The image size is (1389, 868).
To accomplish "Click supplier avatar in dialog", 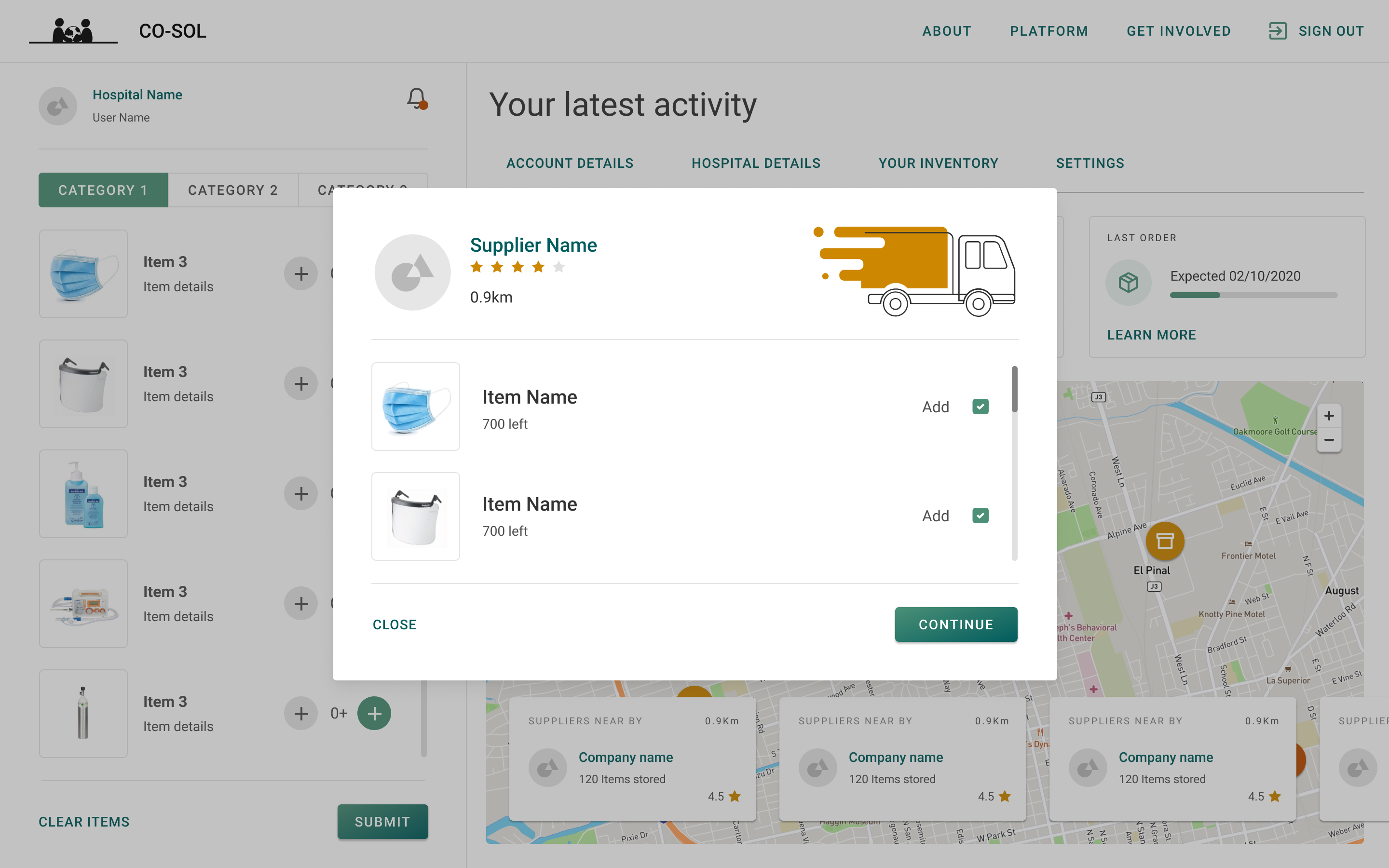I will 413,272.
